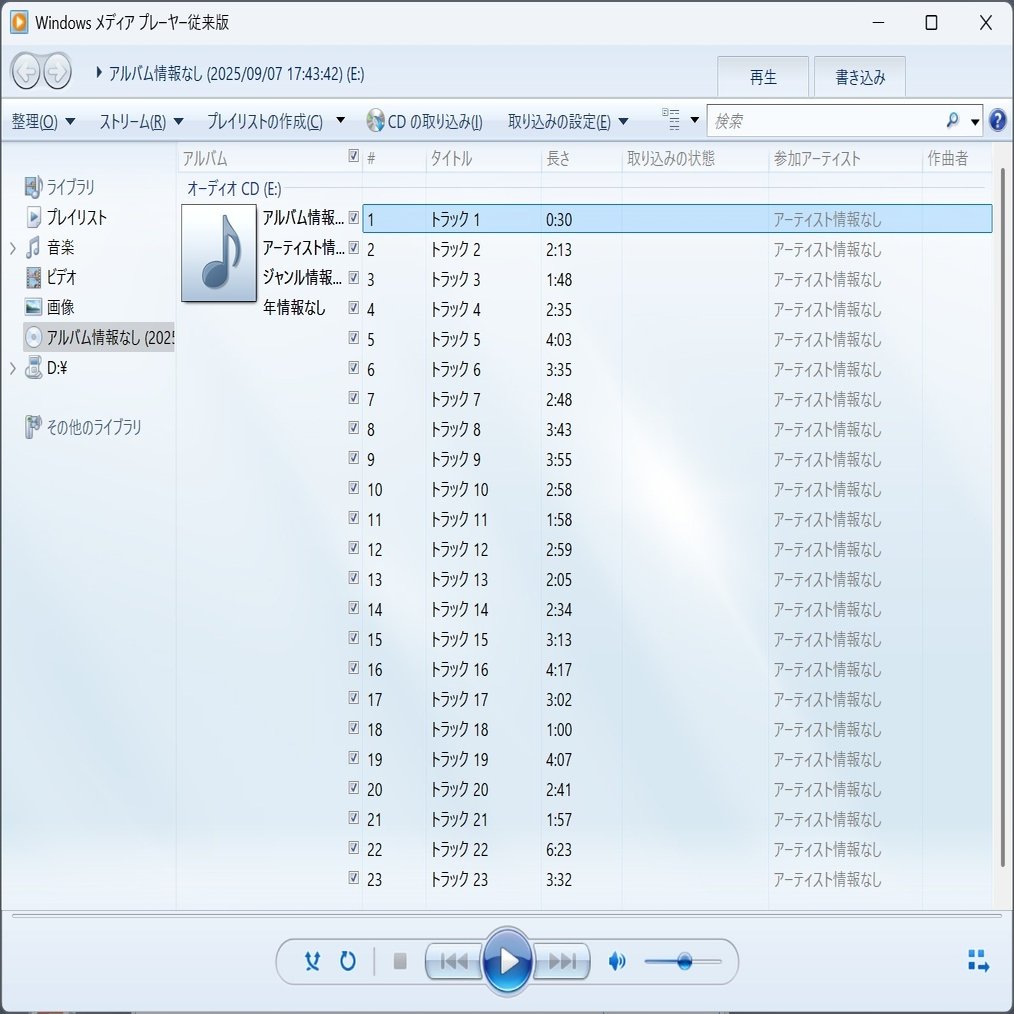Open the プレイリストの作成(C) dropdown arrow
This screenshot has height=1014, width=1014.
[x=341, y=120]
